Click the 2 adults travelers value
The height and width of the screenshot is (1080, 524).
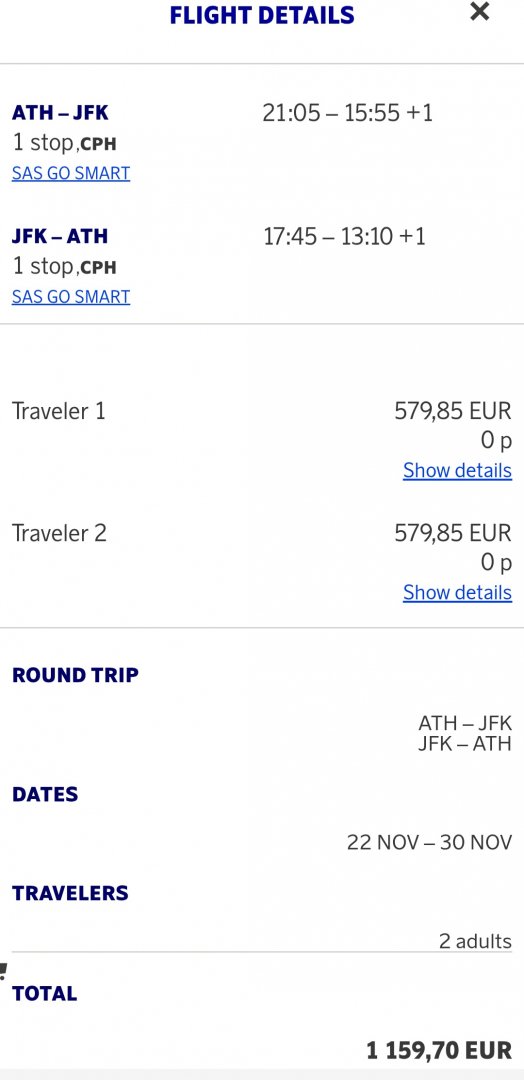[476, 941]
